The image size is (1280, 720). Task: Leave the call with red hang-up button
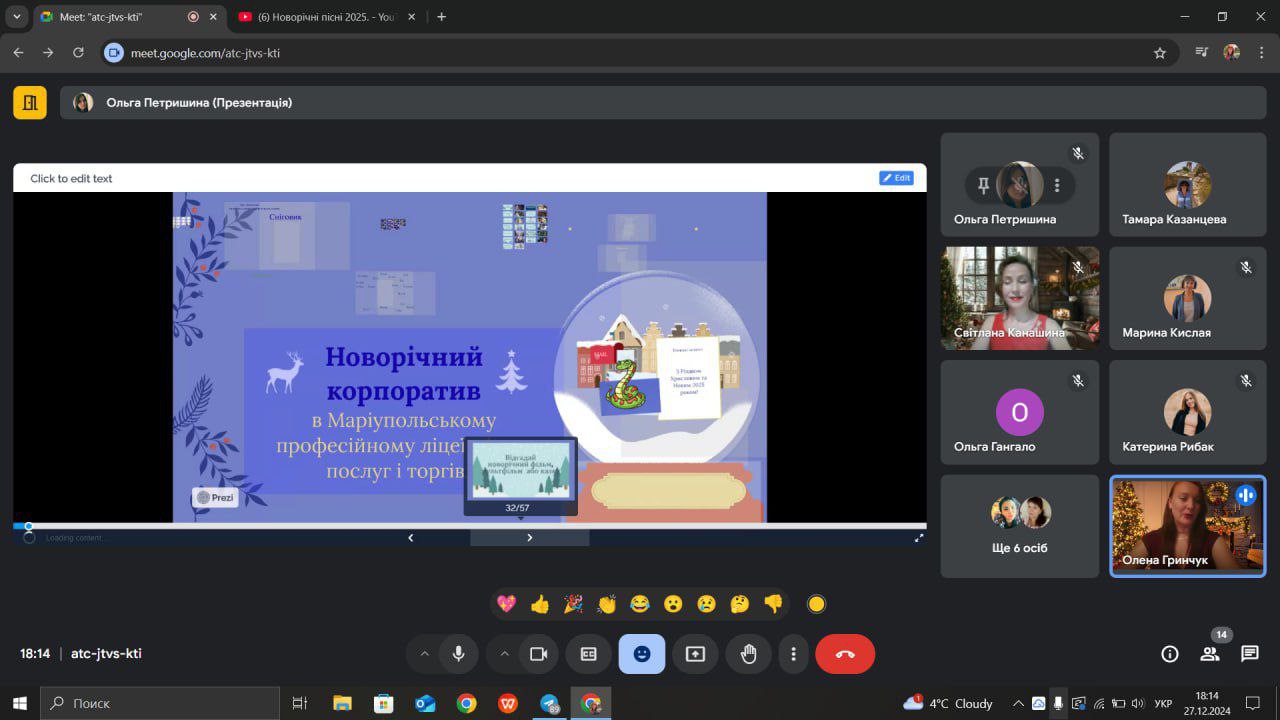(845, 654)
